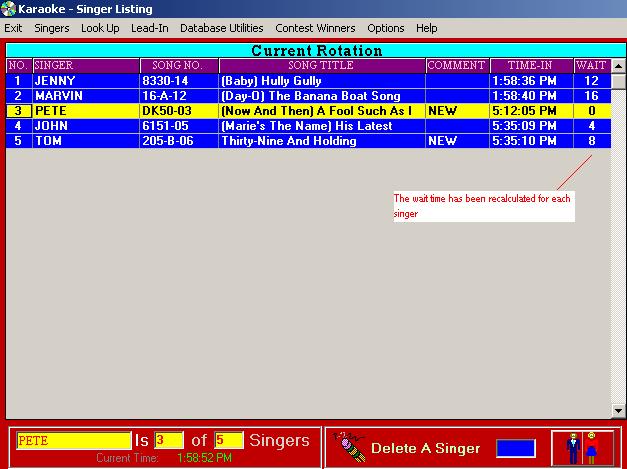Click wait value 0 for PETE
Viewport: 627px width, 469px height.
click(591, 111)
